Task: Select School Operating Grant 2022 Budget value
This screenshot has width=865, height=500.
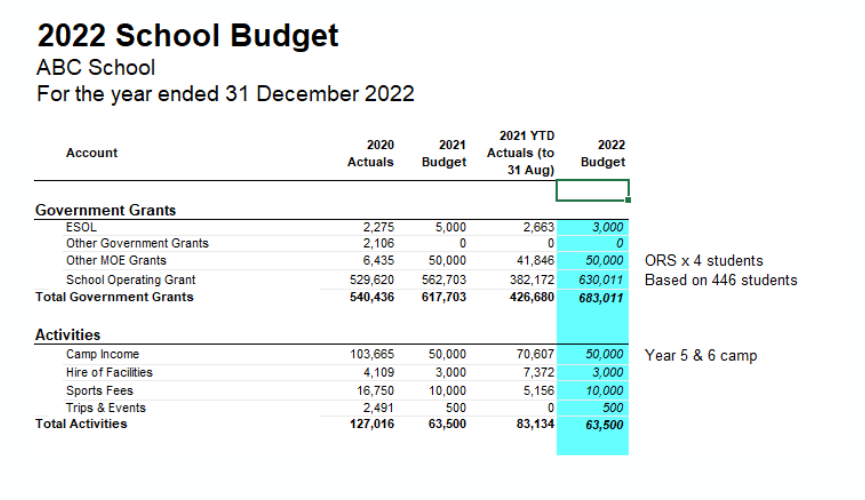Action: tap(593, 280)
